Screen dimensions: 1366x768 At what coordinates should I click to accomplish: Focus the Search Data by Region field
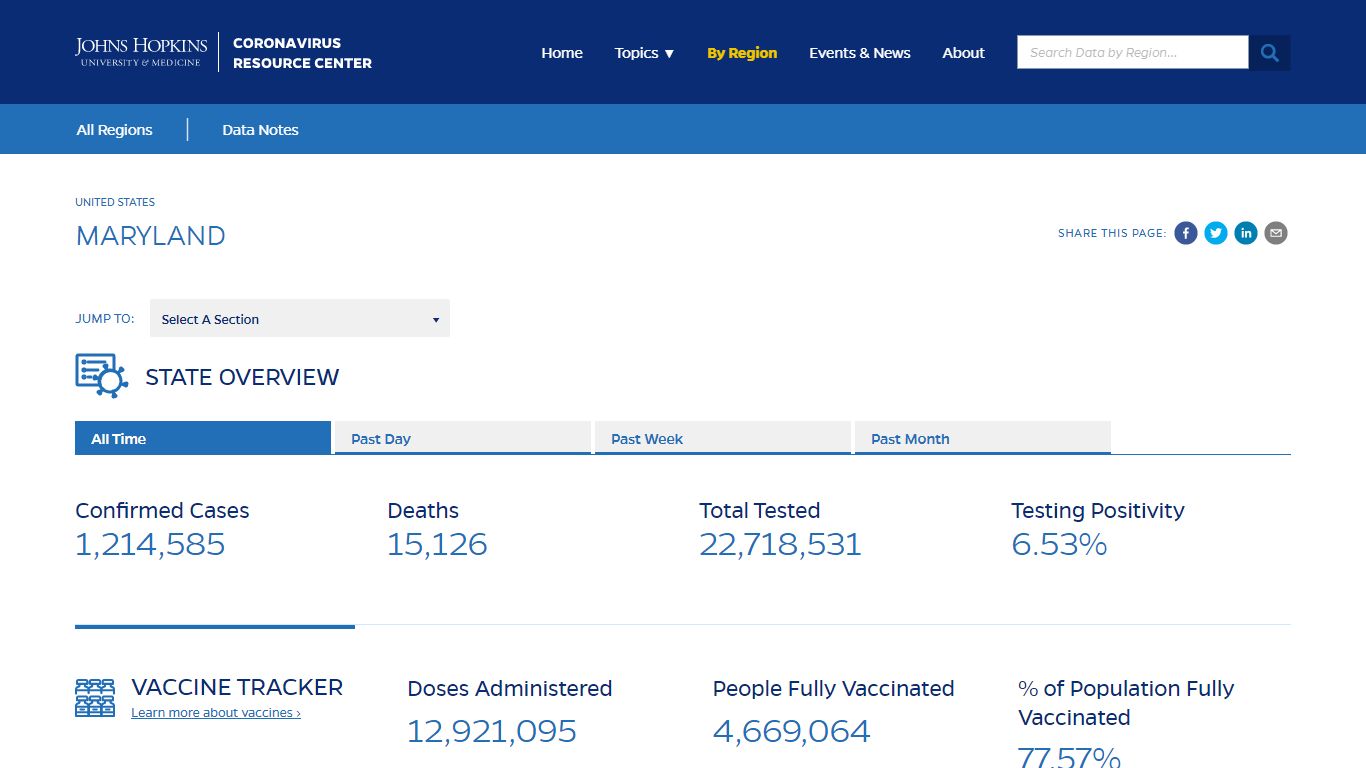1133,53
